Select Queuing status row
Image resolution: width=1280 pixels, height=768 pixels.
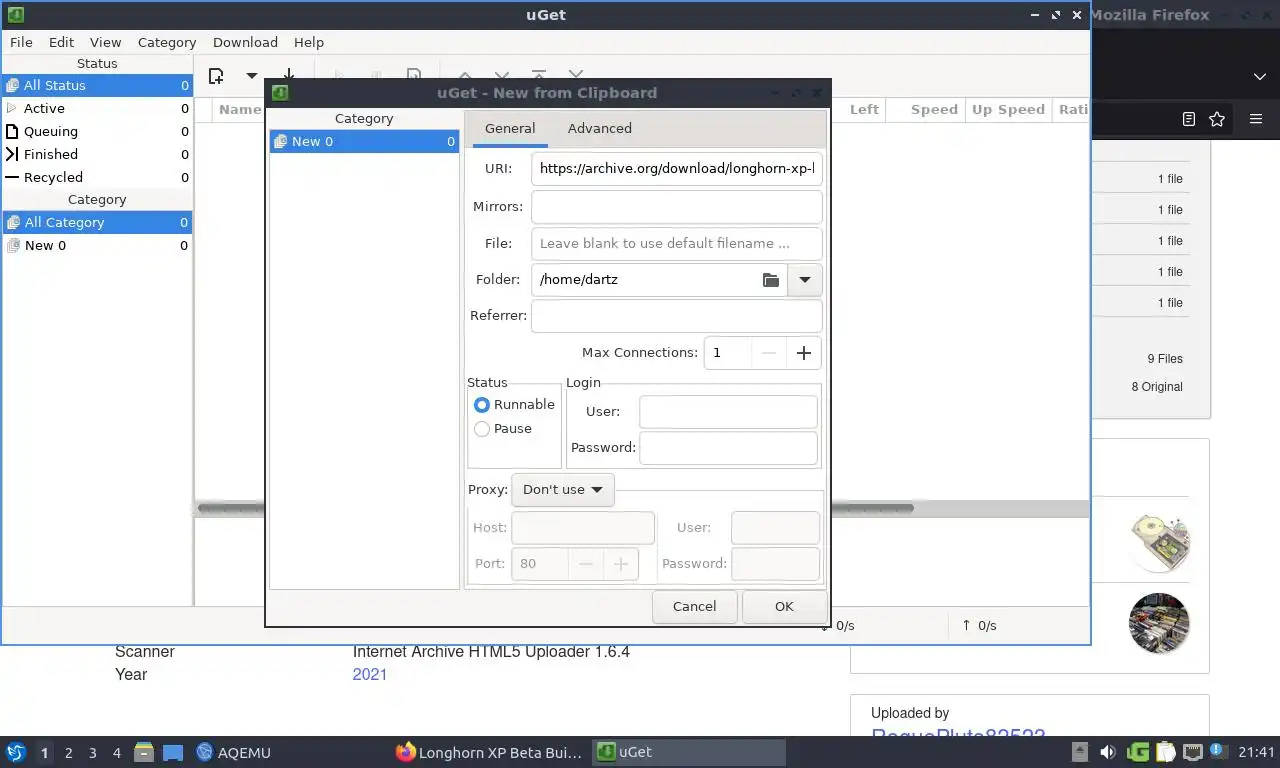[x=97, y=131]
